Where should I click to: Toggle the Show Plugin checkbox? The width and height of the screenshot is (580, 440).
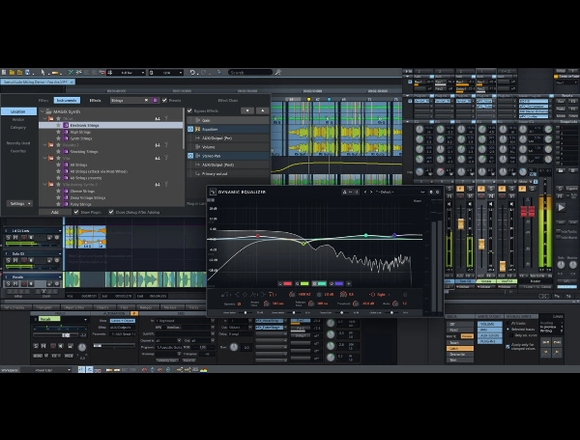[x=76, y=212]
